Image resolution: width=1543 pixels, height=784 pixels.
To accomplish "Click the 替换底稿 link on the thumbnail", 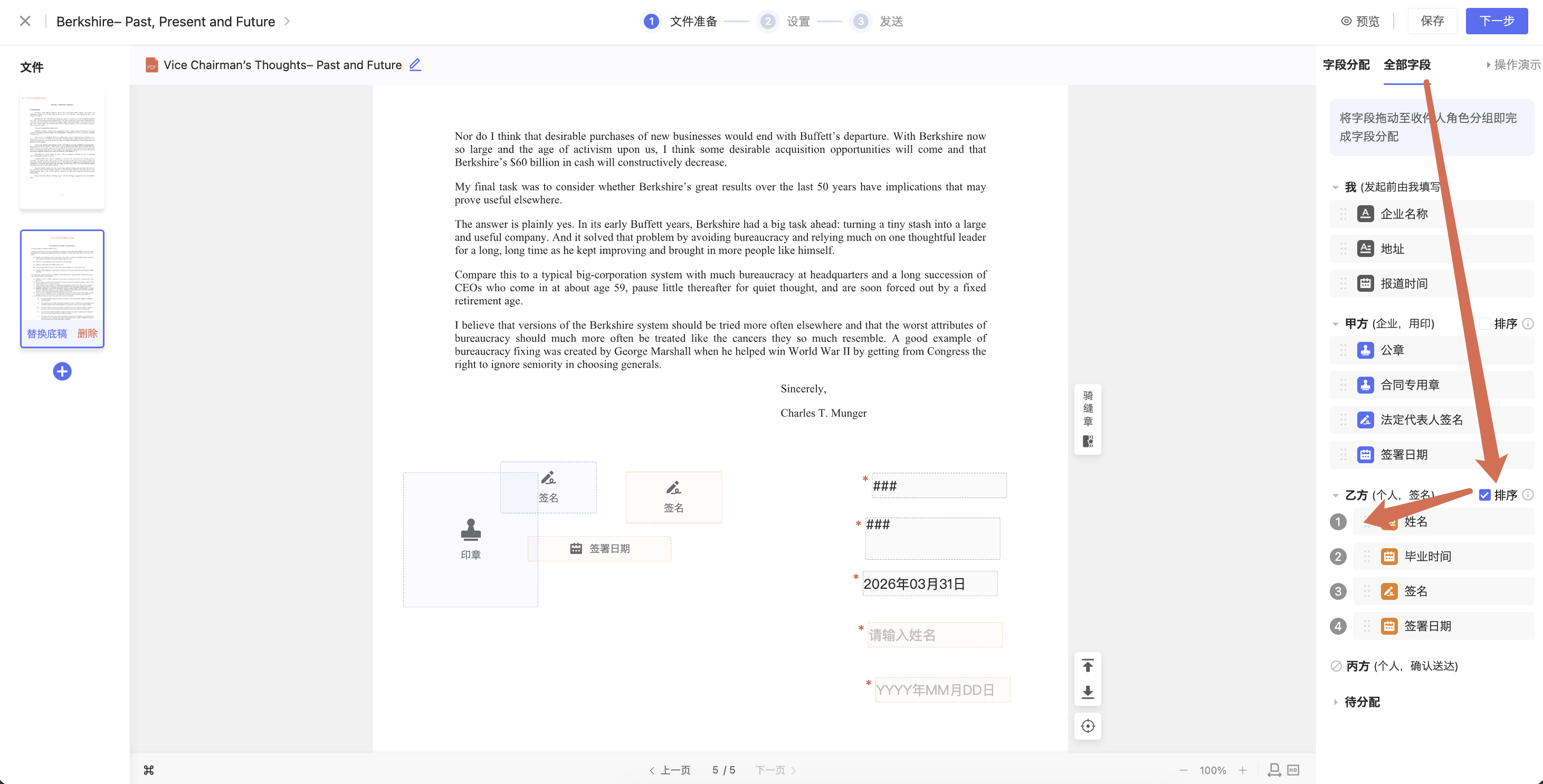I will coord(47,333).
